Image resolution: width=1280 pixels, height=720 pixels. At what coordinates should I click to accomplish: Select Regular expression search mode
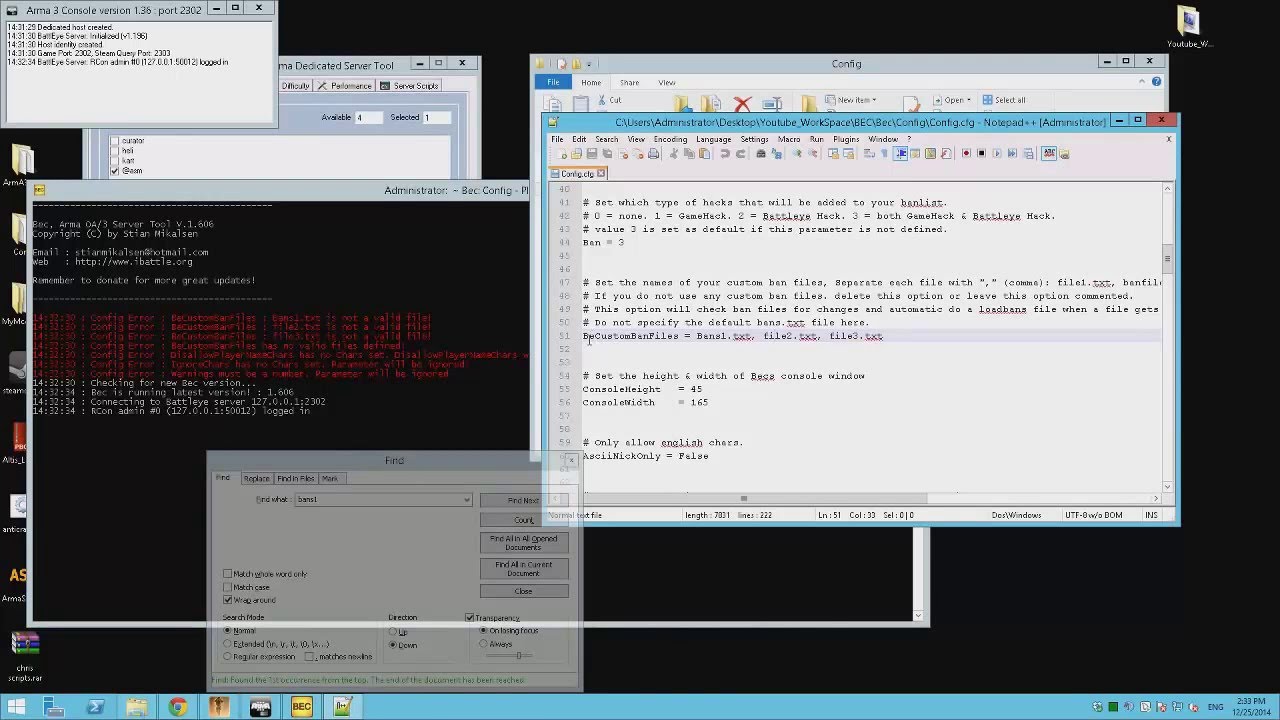tap(228, 657)
